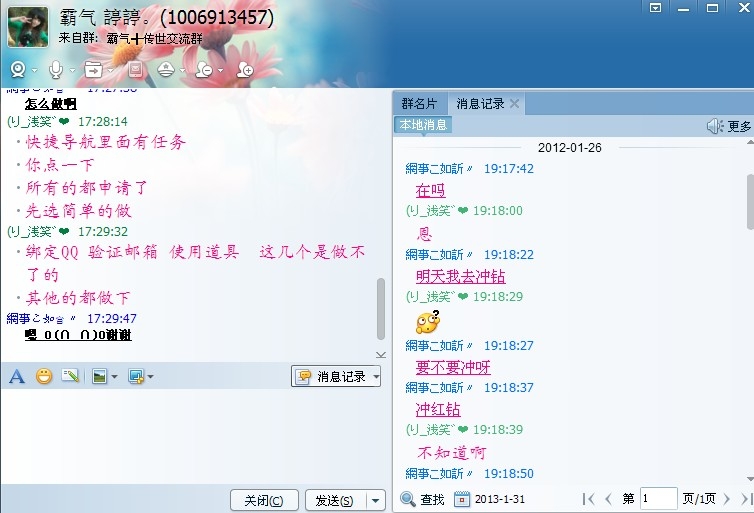The width and height of the screenshot is (754, 513).
Task: Click the chat history vertical scrollbar
Action: (x=381, y=309)
